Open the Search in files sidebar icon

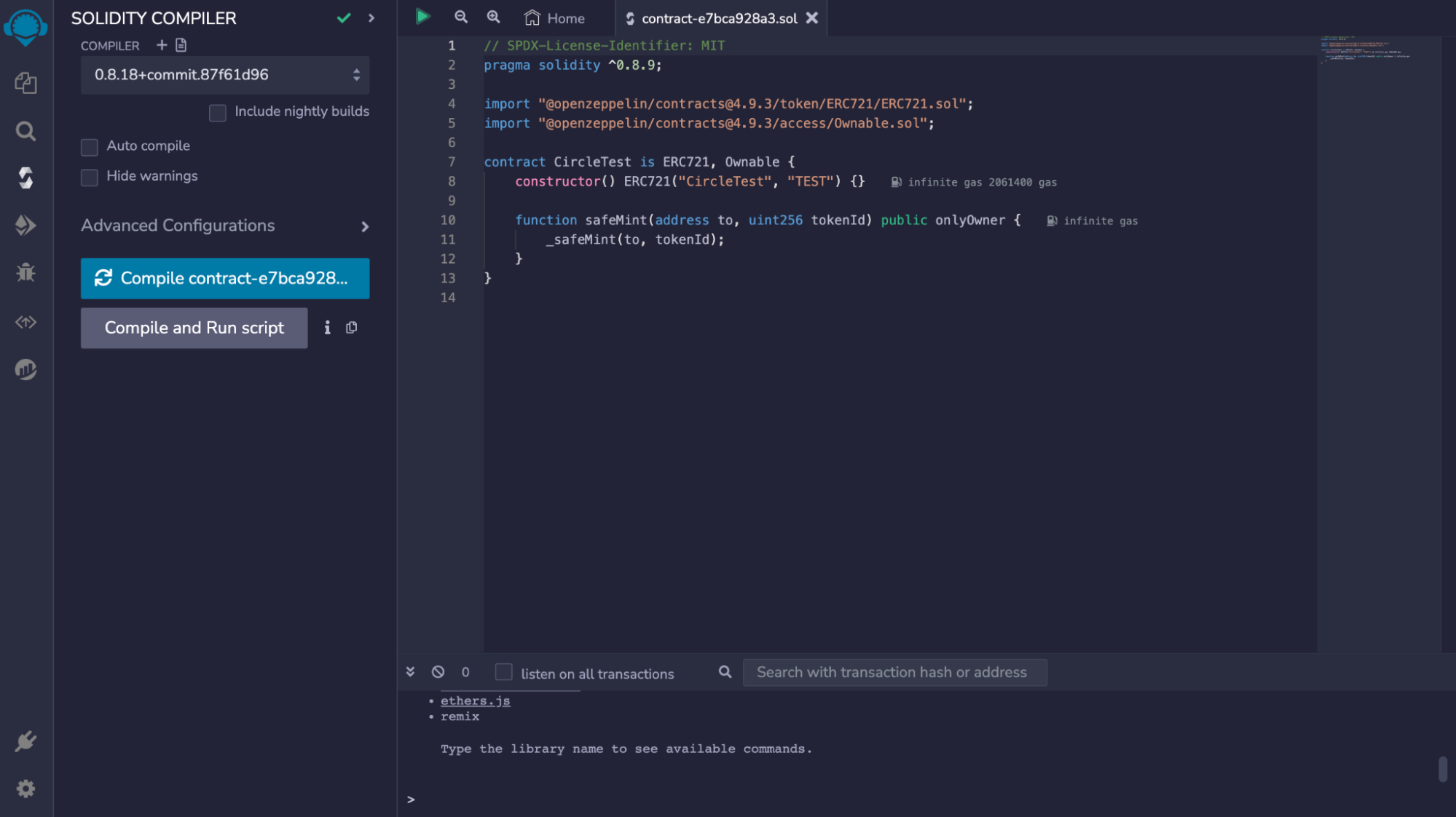[x=25, y=131]
